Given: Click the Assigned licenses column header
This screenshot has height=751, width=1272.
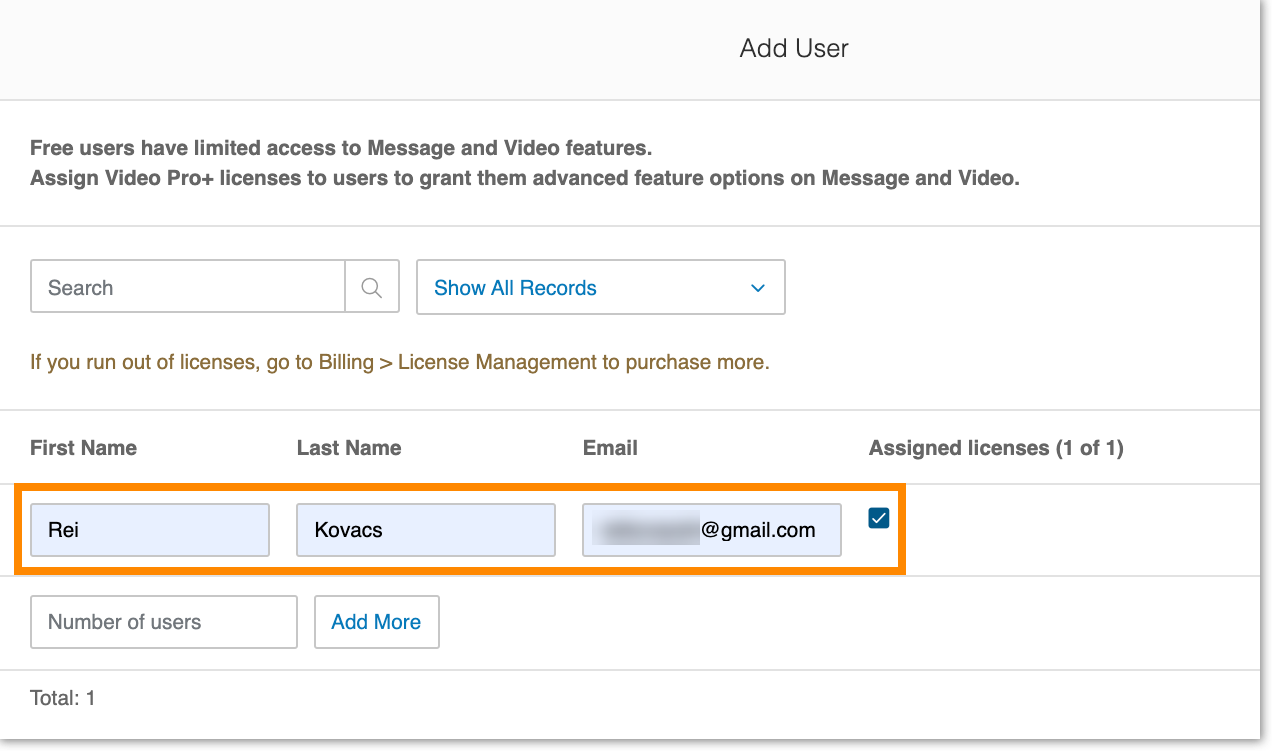Looking at the screenshot, I should tap(995, 447).
